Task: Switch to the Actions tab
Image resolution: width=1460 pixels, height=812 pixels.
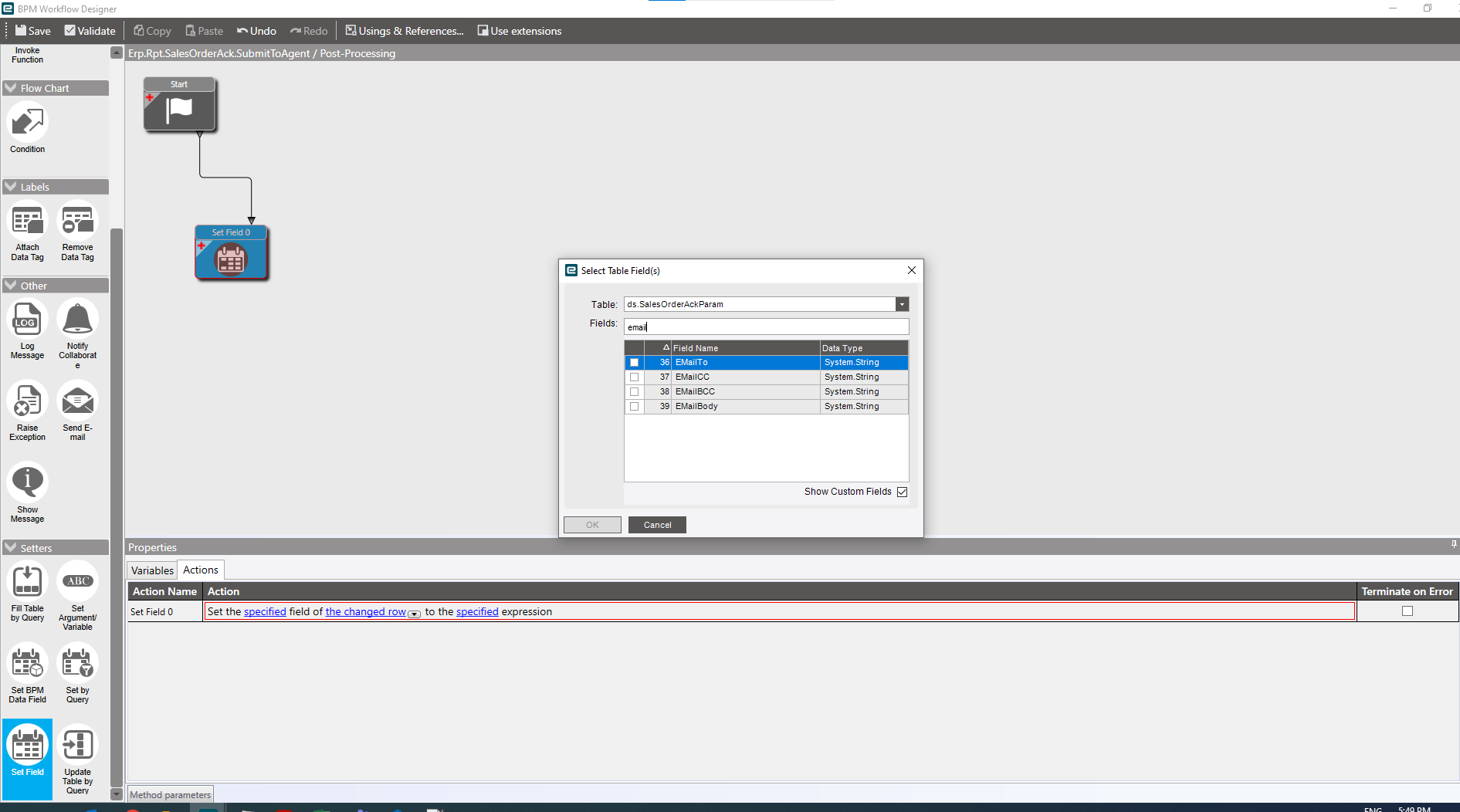Action: point(201,570)
